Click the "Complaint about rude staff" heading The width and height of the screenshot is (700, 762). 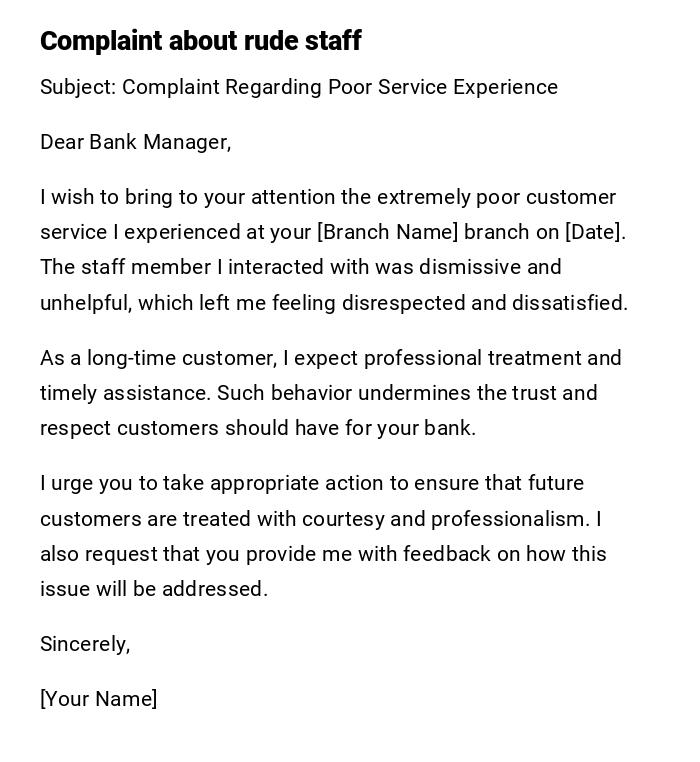tap(200, 41)
